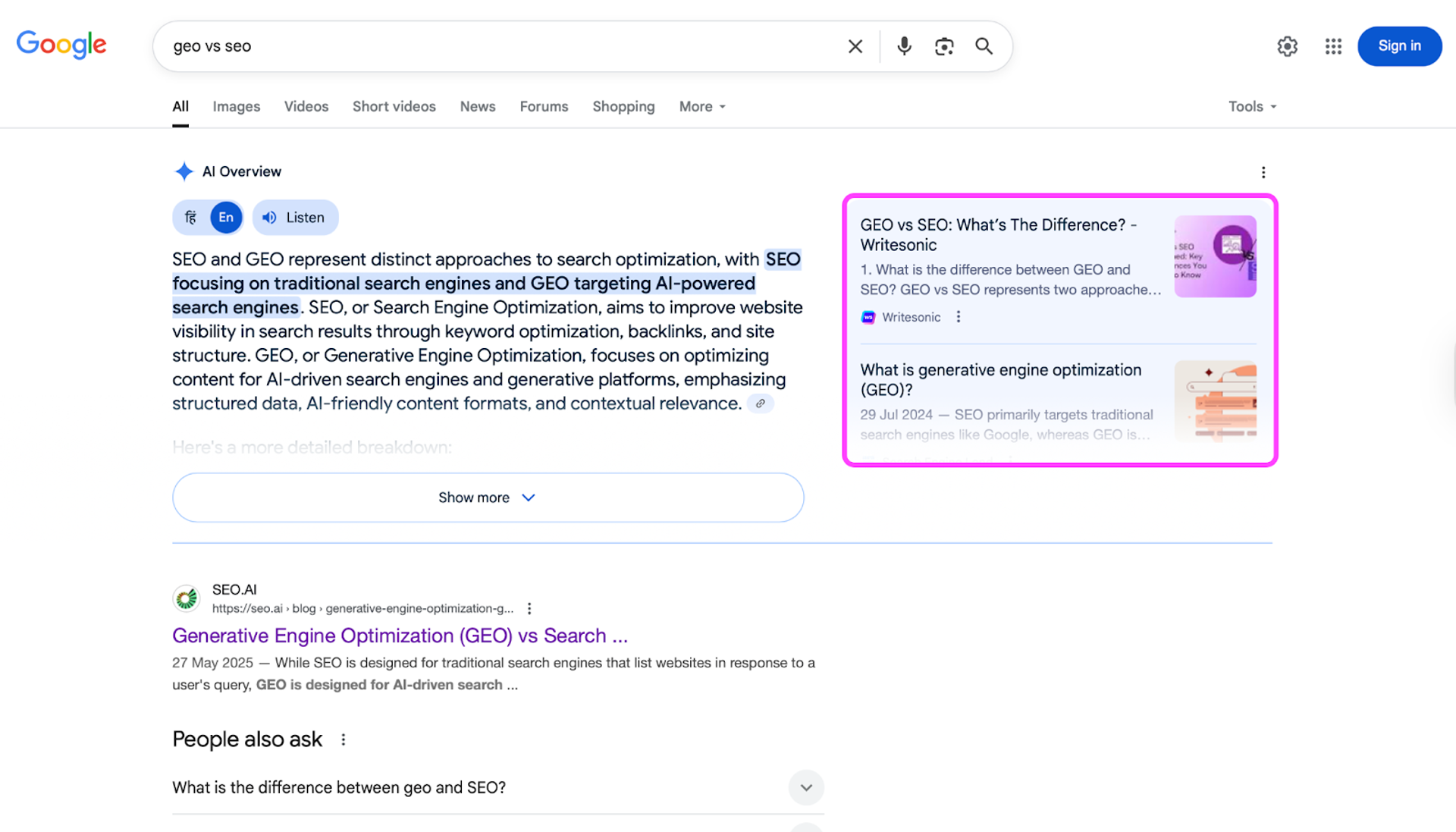Switch to the Videos tab
Image resolution: width=1456 pixels, height=832 pixels.
[x=306, y=106]
